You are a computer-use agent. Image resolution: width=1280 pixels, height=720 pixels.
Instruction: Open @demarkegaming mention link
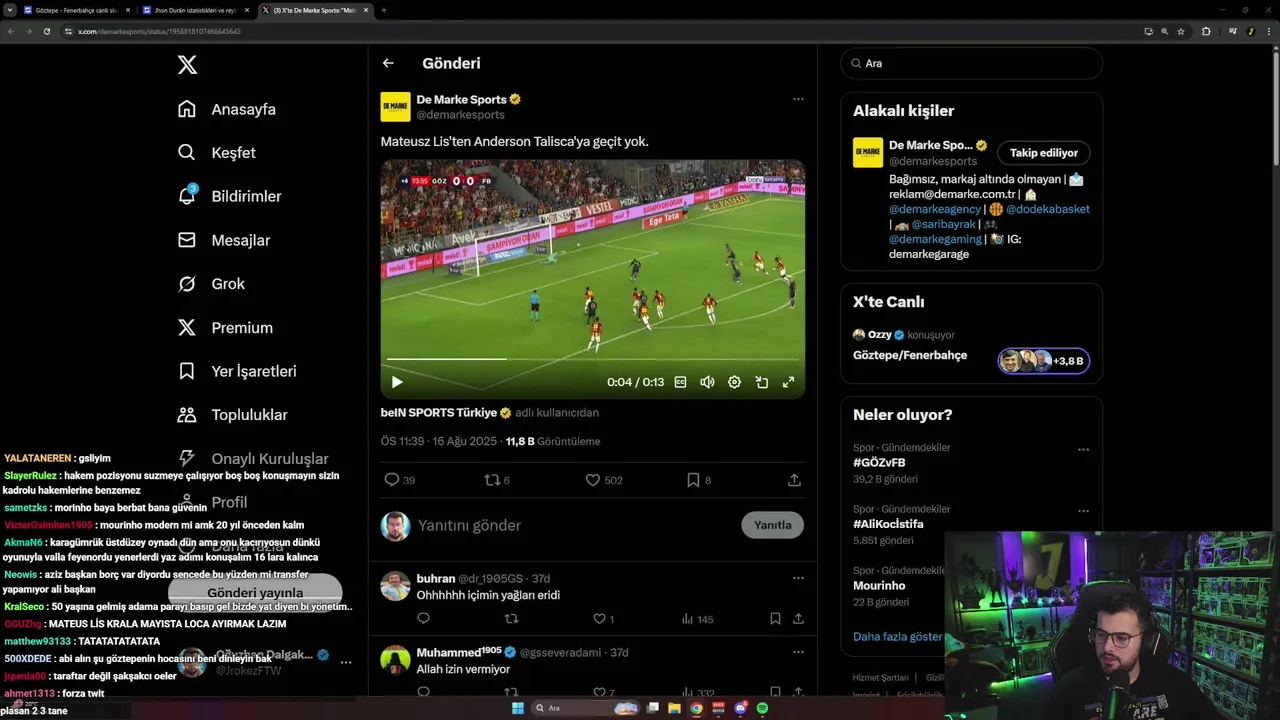pyautogui.click(x=936, y=239)
